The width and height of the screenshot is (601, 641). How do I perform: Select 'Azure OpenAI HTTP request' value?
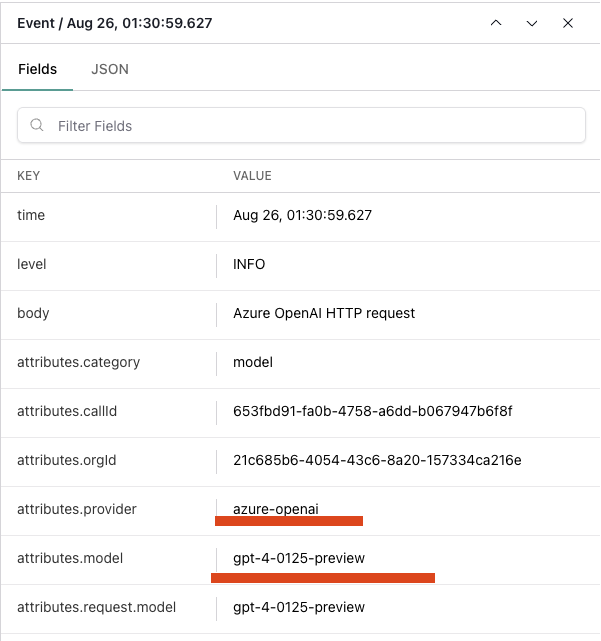[324, 313]
